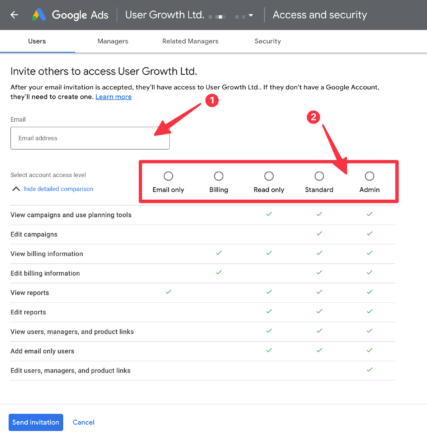Click the Standard checkmark in Edit campaigns row

319,233
